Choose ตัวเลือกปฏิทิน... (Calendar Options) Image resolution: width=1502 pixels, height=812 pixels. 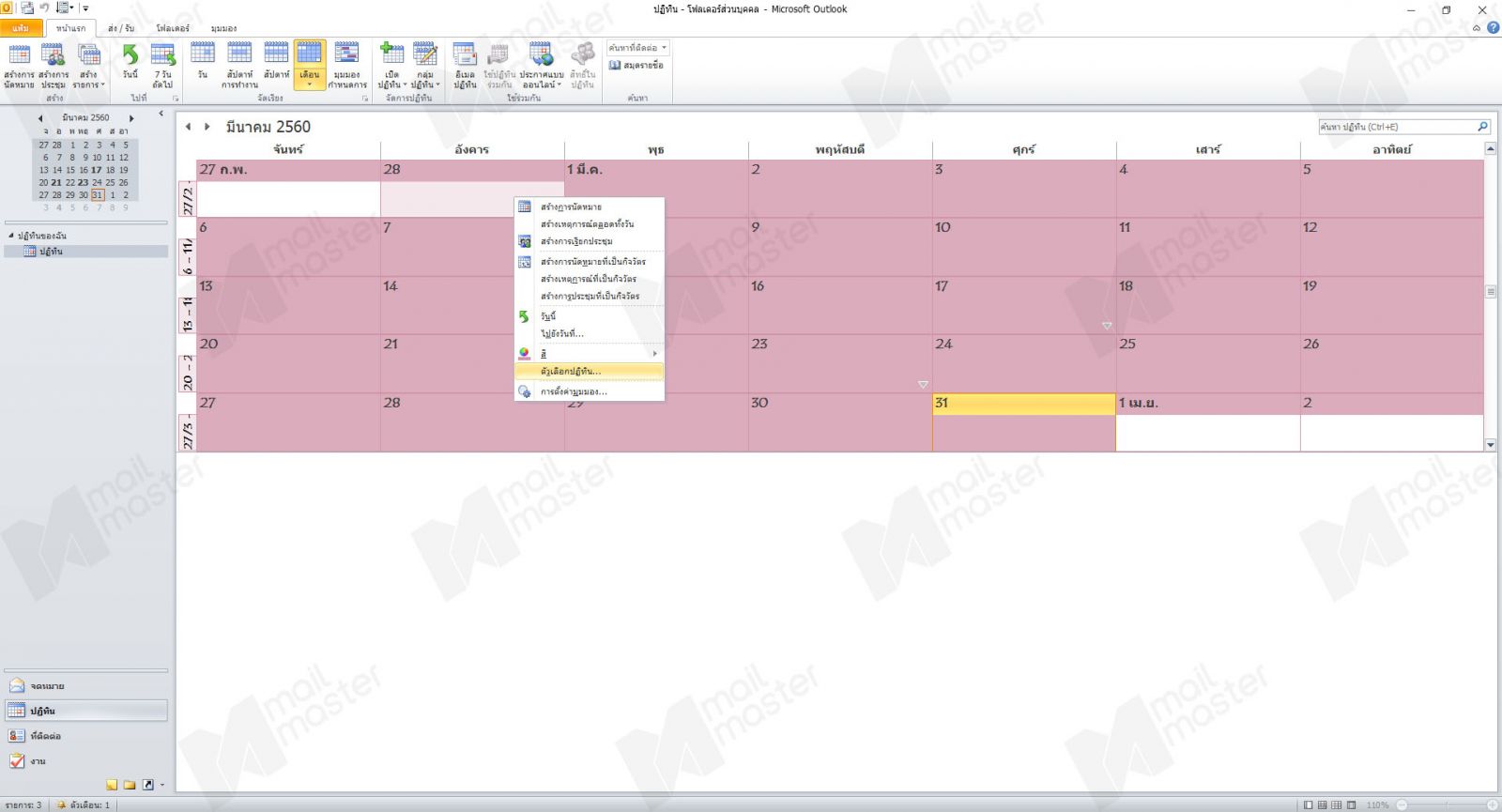coord(590,372)
